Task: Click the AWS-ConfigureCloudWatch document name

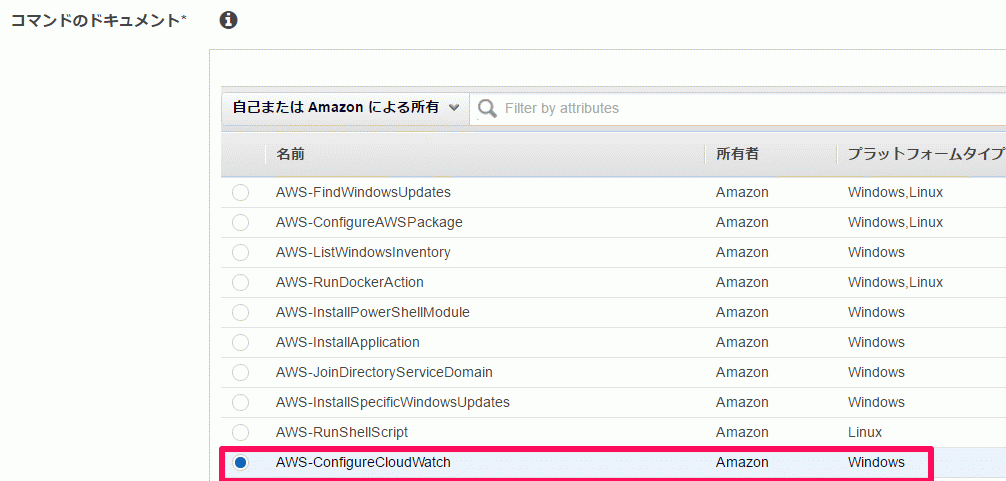Action: 363,462
